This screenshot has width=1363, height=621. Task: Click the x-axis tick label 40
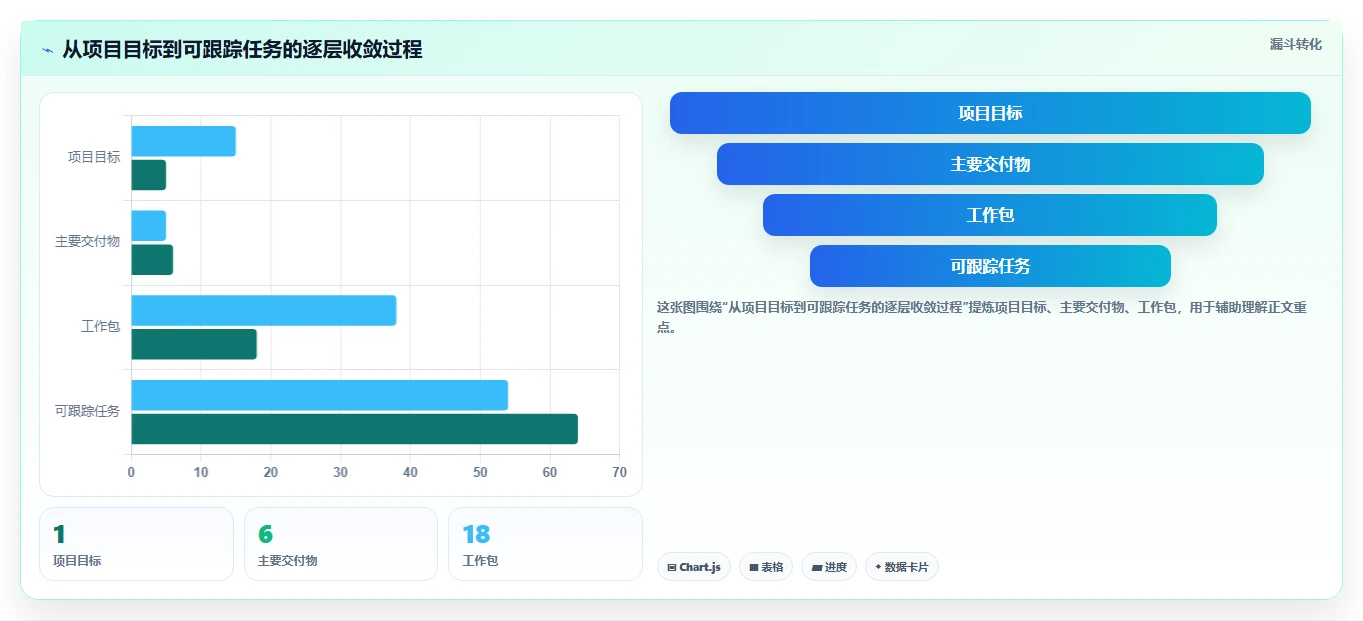pyautogui.click(x=410, y=472)
